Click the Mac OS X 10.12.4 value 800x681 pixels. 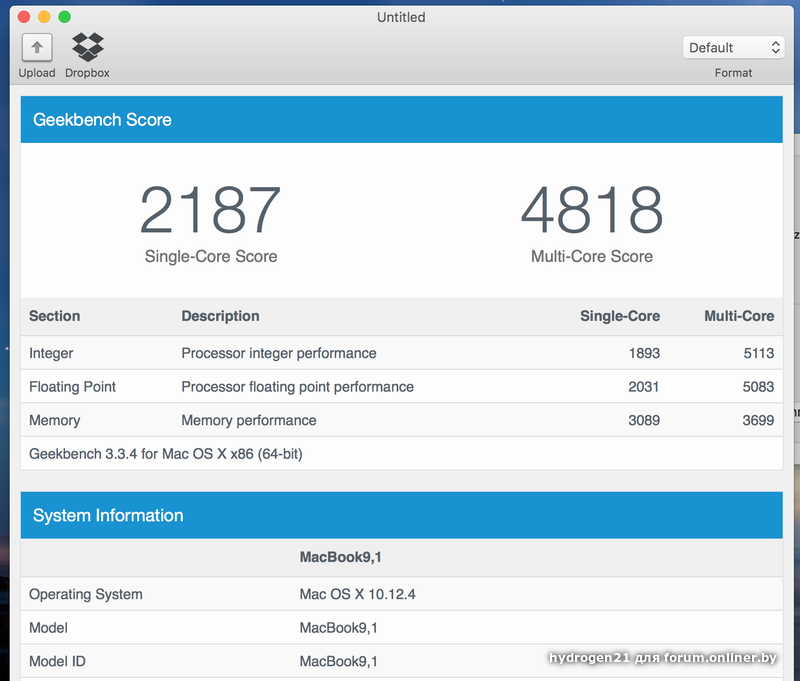click(357, 594)
